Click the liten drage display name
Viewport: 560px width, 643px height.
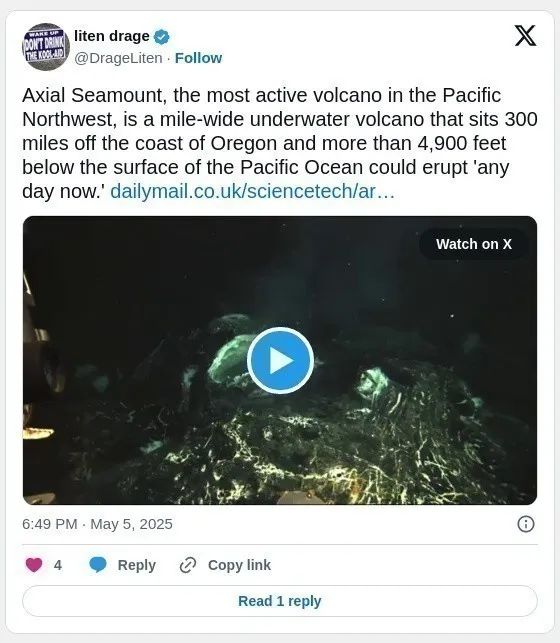click(x=112, y=36)
